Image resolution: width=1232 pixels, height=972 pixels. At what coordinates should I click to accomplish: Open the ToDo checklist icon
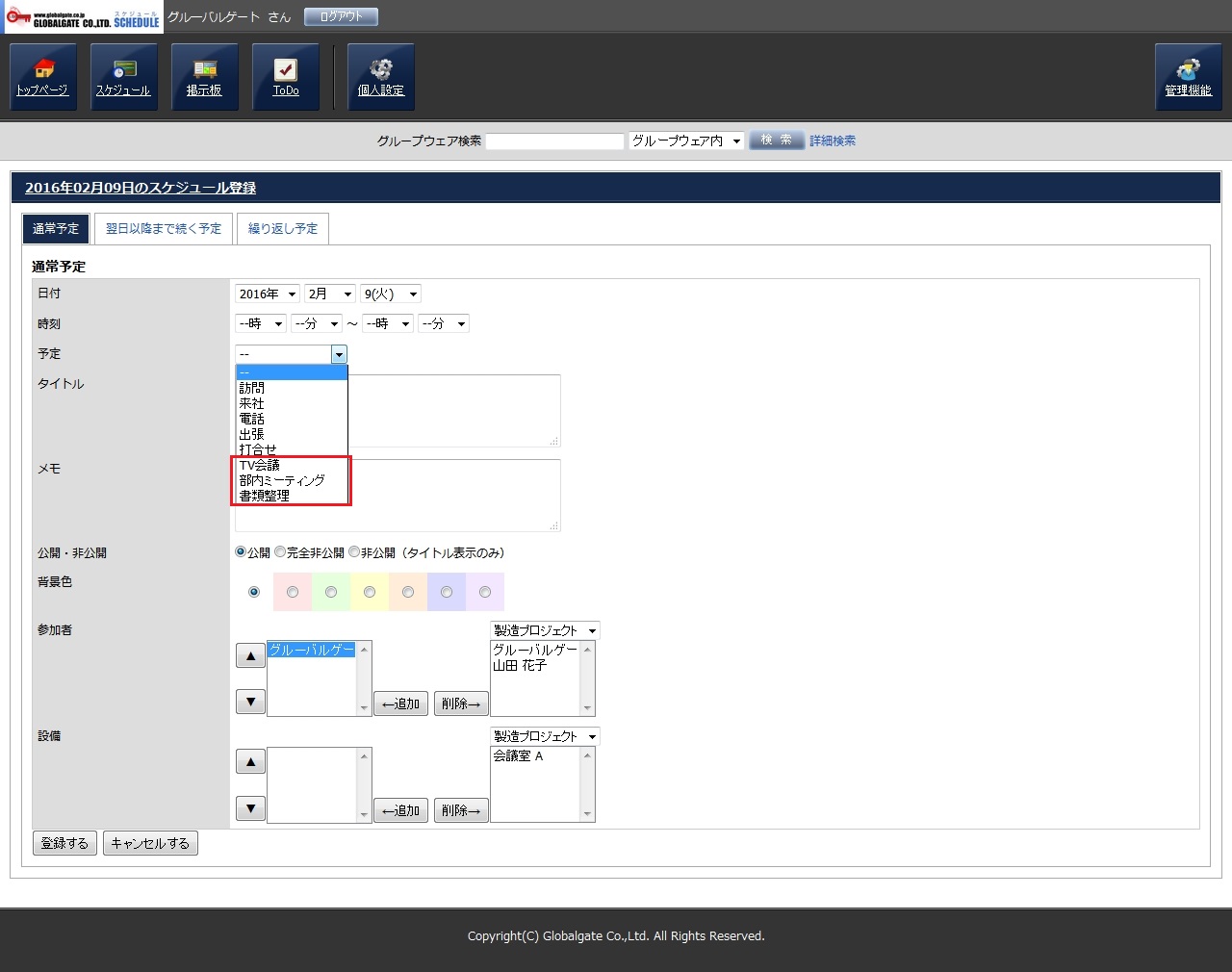[x=286, y=77]
